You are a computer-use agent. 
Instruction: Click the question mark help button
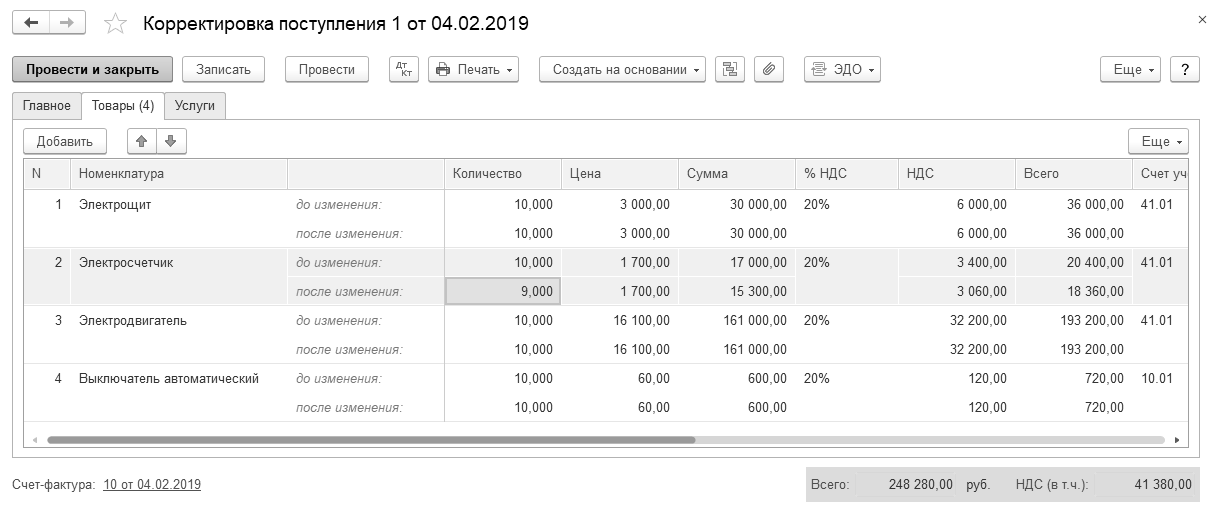pyautogui.click(x=1184, y=69)
